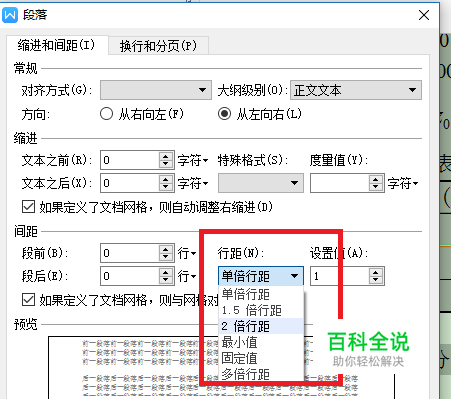Decrease the 段后(E) value with down arrow
Image resolution: width=451 pixels, height=399 pixels.
166,280
